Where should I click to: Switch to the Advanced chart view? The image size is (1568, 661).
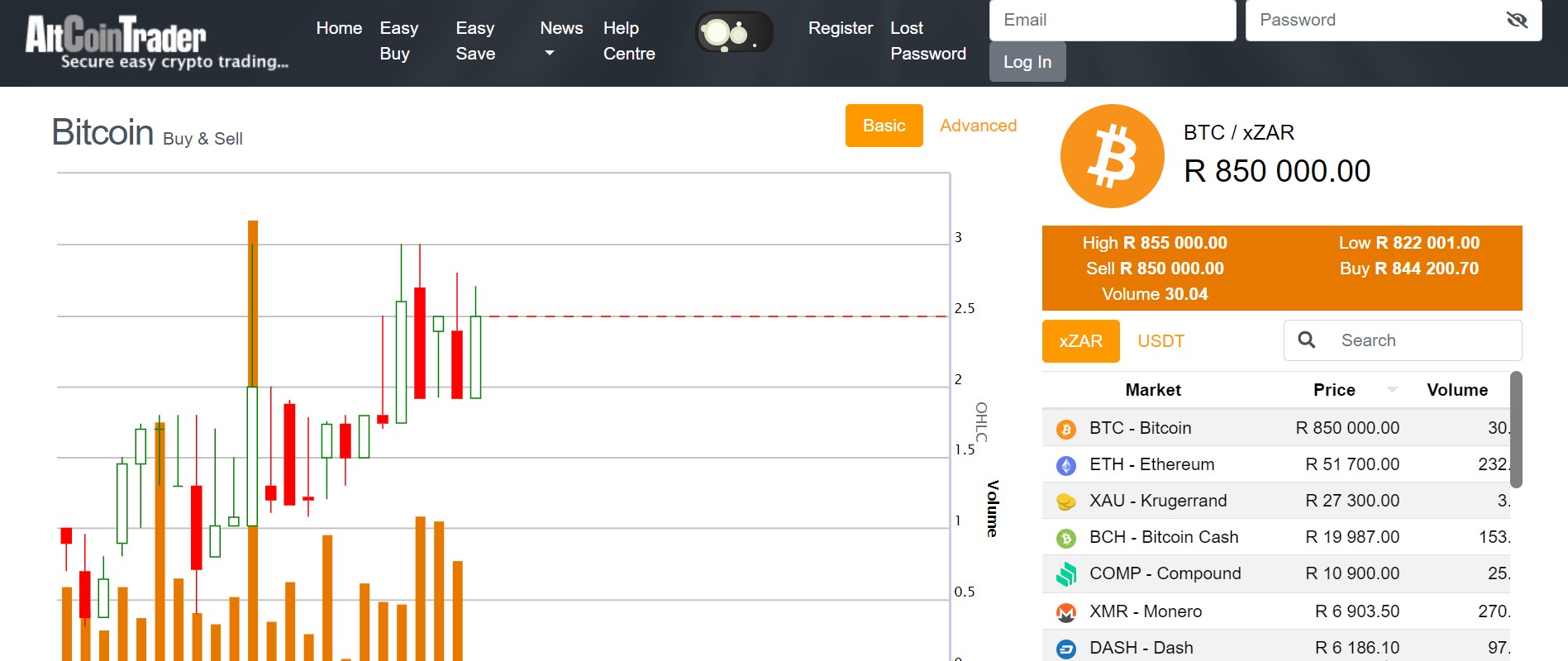[978, 126]
